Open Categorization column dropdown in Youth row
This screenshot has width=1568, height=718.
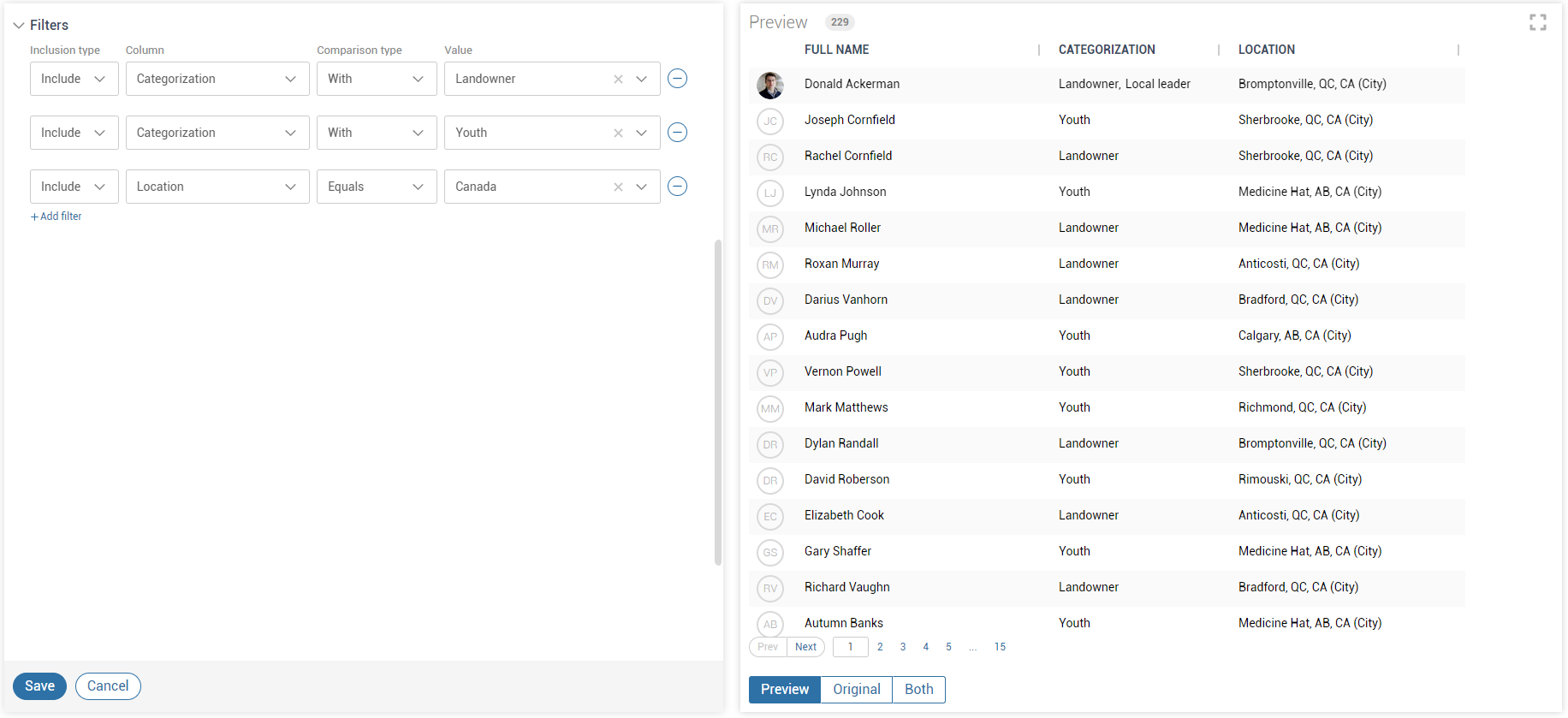tap(217, 133)
